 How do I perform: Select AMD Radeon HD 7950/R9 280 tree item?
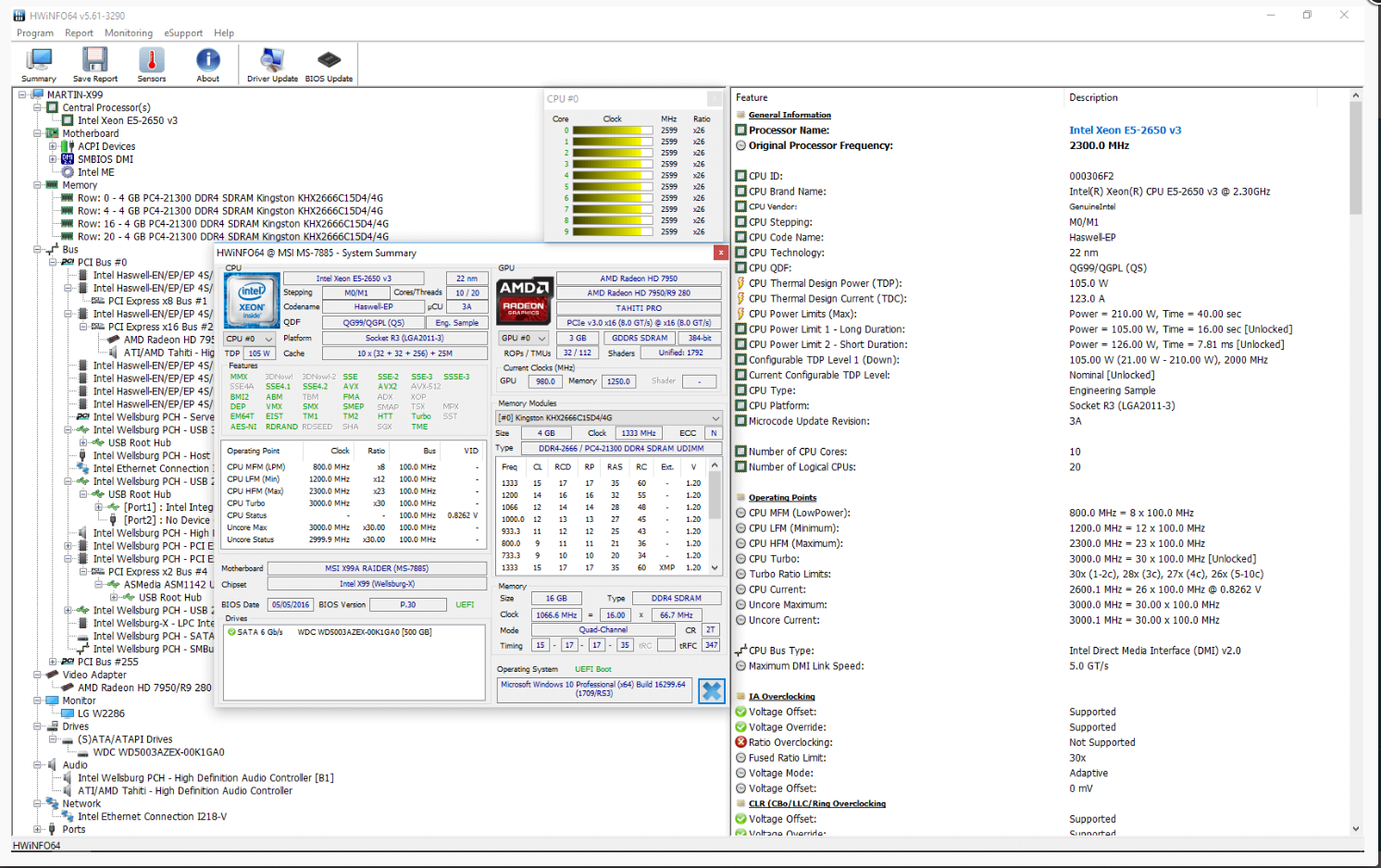click(144, 688)
